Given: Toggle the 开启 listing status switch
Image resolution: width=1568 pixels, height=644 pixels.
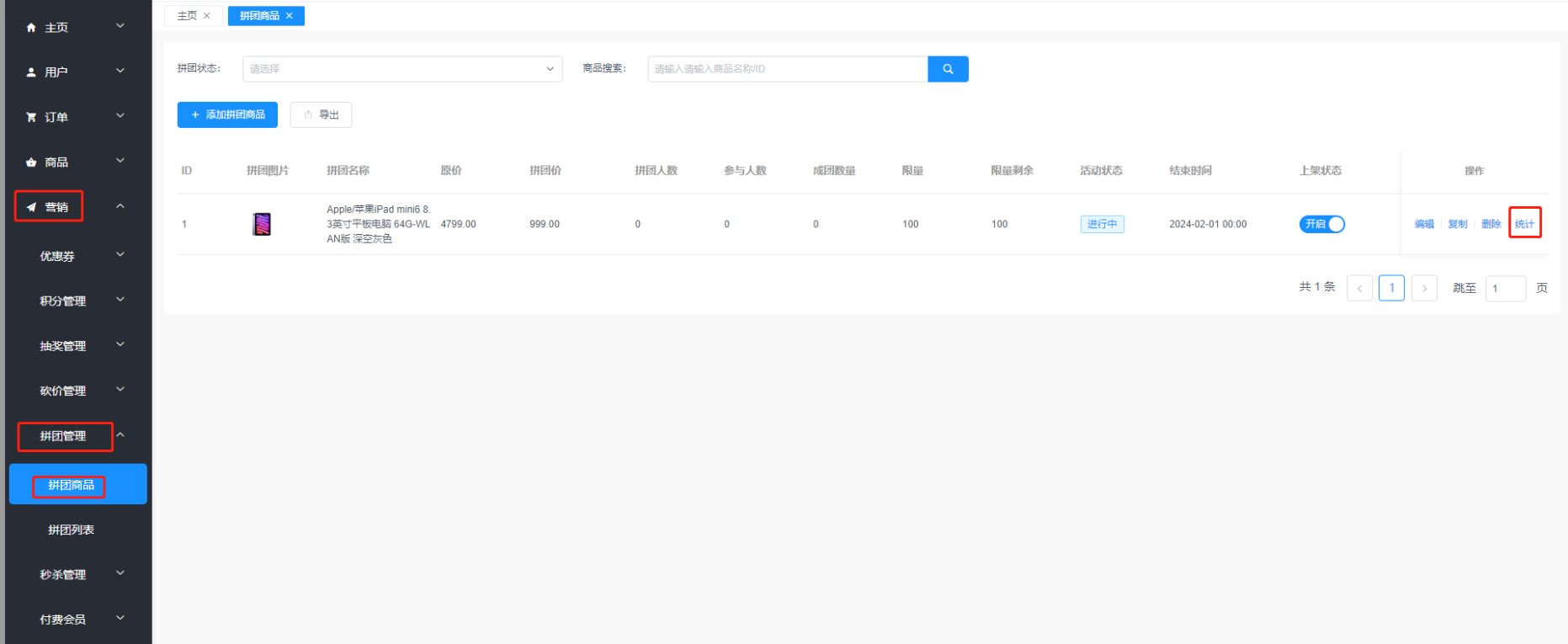Looking at the screenshot, I should pyautogui.click(x=1321, y=224).
